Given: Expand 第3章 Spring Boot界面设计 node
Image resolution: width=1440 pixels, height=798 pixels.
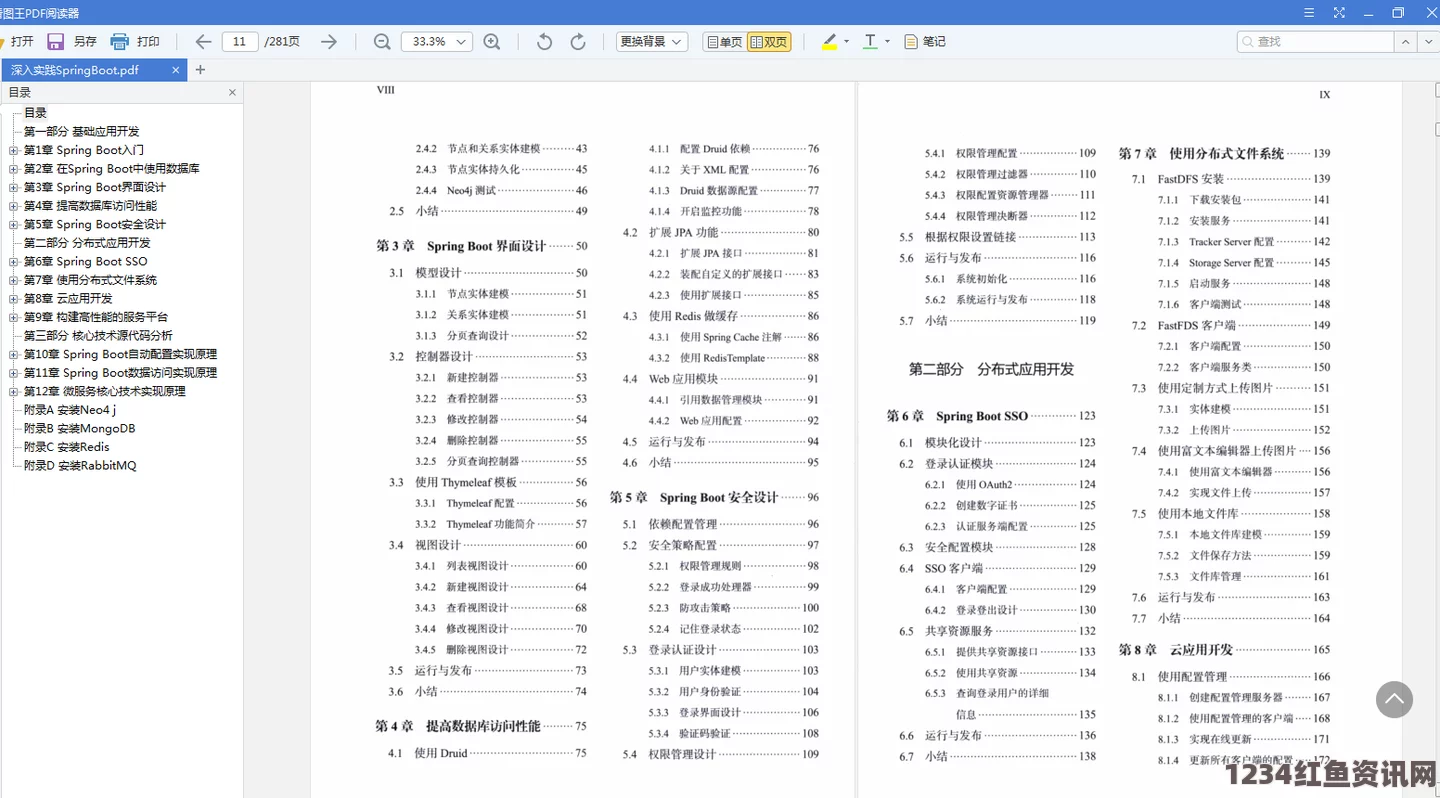Looking at the screenshot, I should (x=13, y=187).
